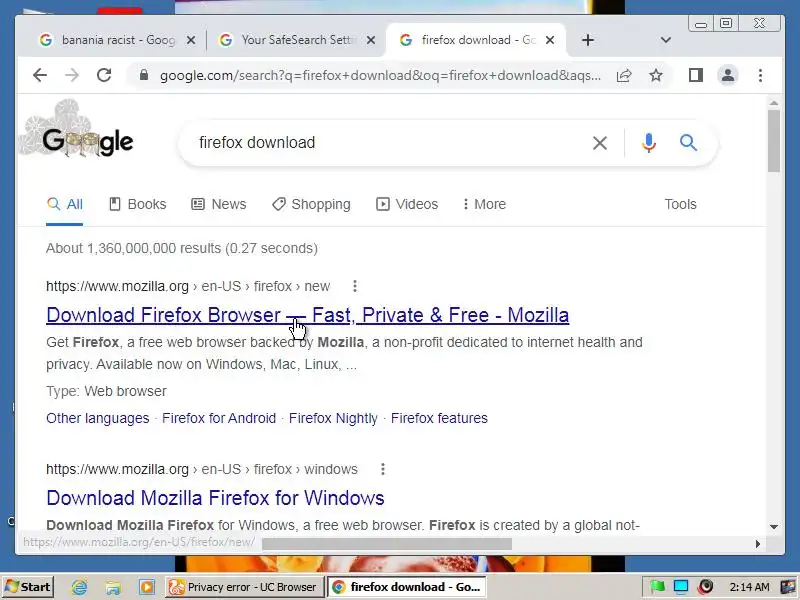This screenshot has width=800, height=600.
Task: Filter results by News
Action: [x=218, y=205]
